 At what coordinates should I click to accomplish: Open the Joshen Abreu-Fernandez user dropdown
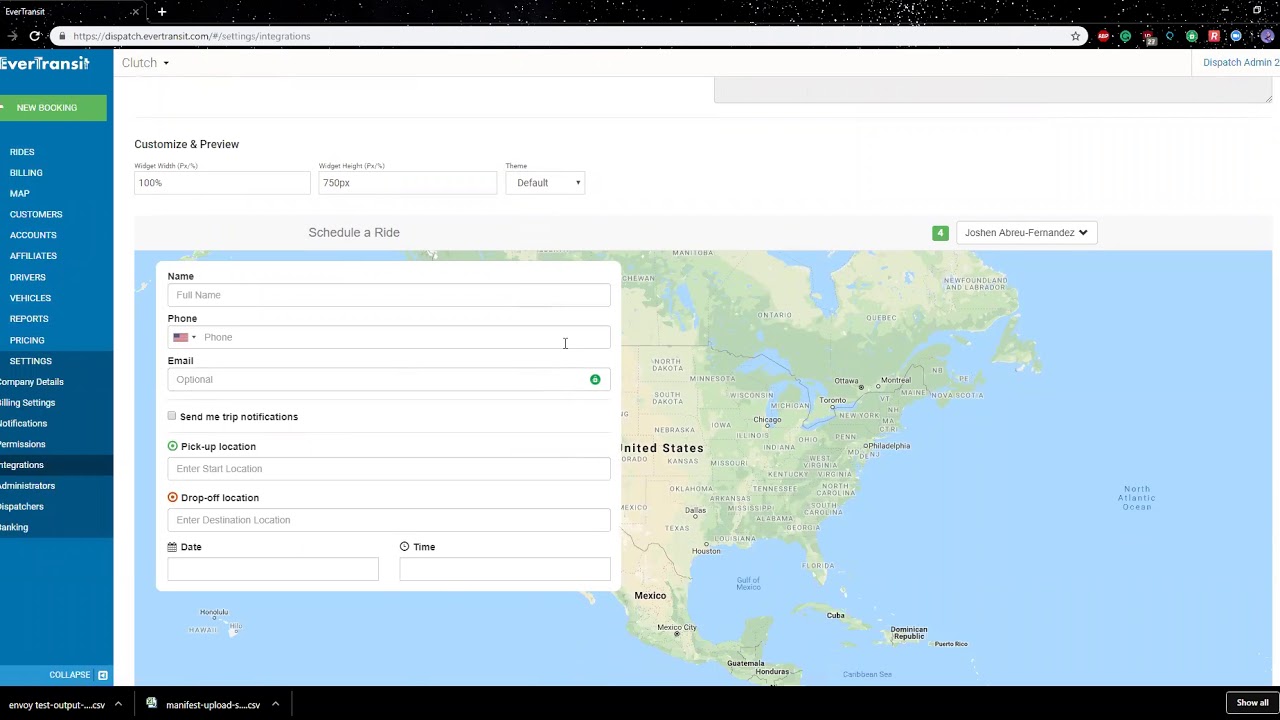tap(1026, 233)
